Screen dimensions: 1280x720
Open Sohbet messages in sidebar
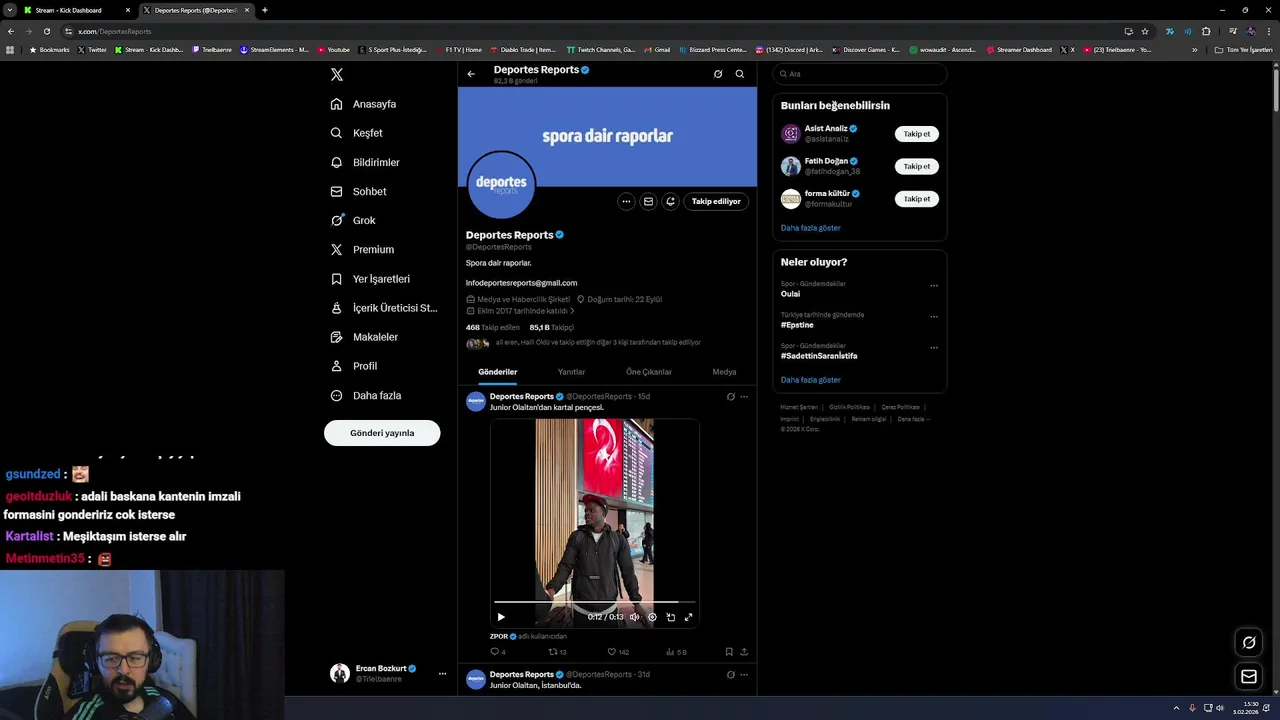coord(359,191)
